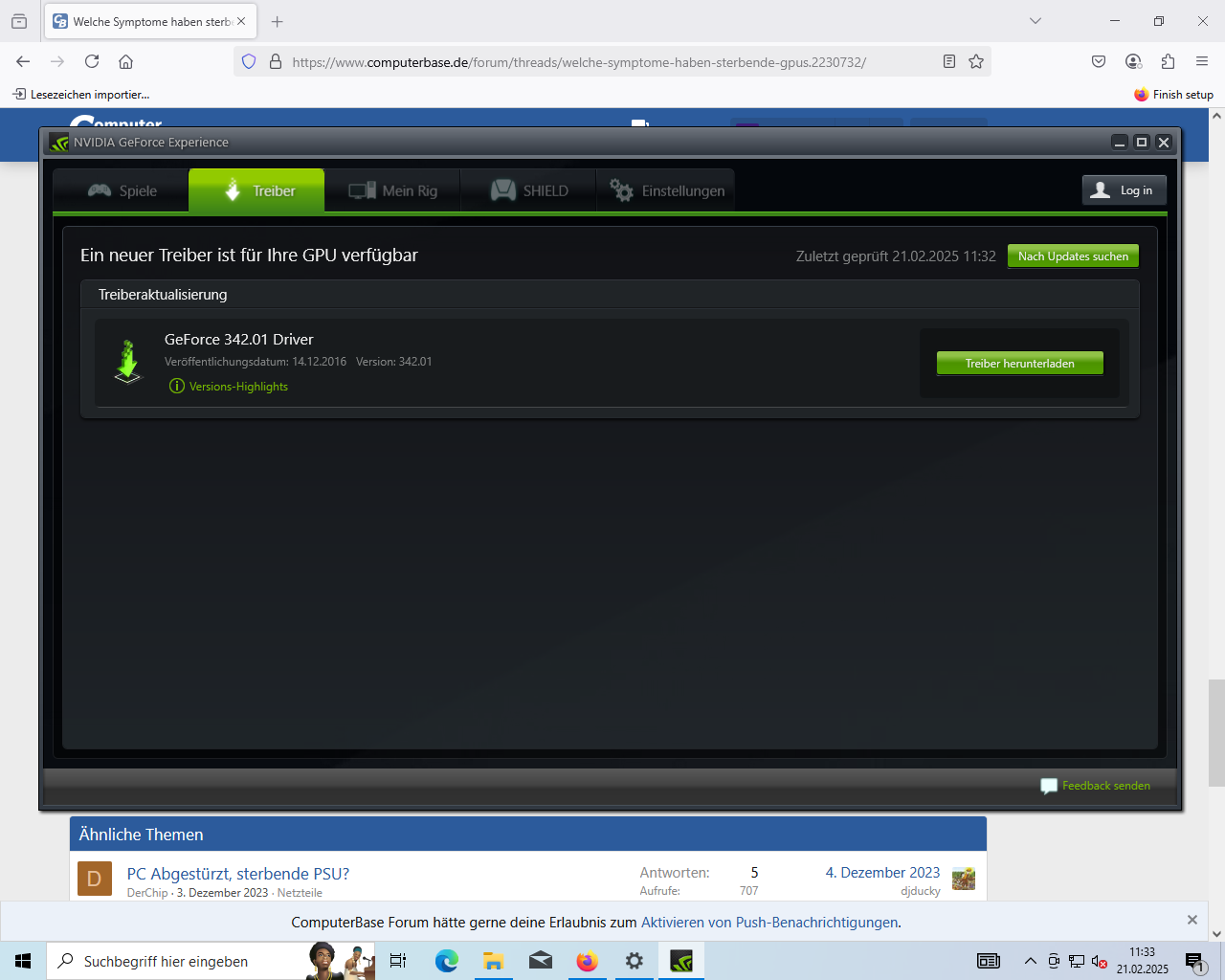Show site security info via the padlock icon

276,61
